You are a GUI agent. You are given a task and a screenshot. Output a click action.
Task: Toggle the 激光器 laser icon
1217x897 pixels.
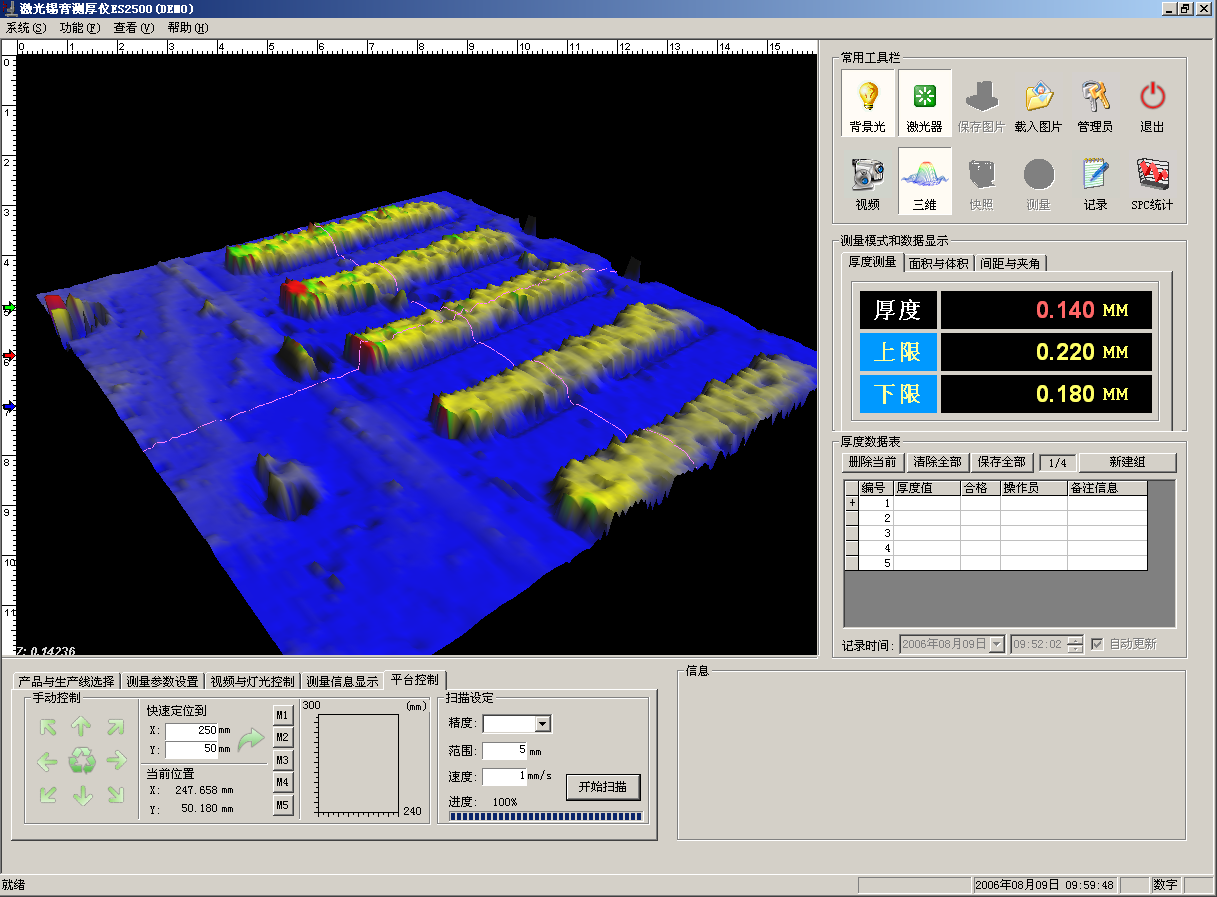coord(924,97)
